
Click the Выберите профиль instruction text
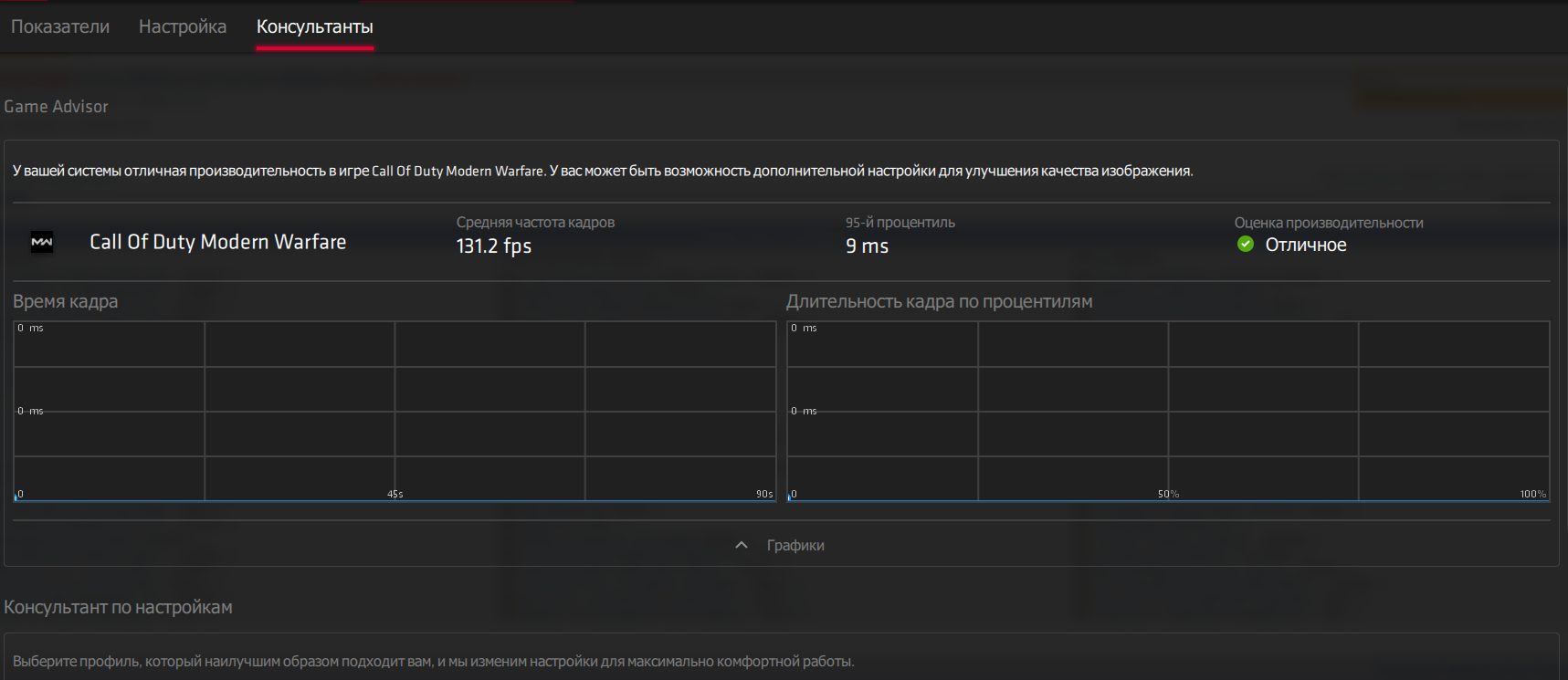tap(434, 661)
